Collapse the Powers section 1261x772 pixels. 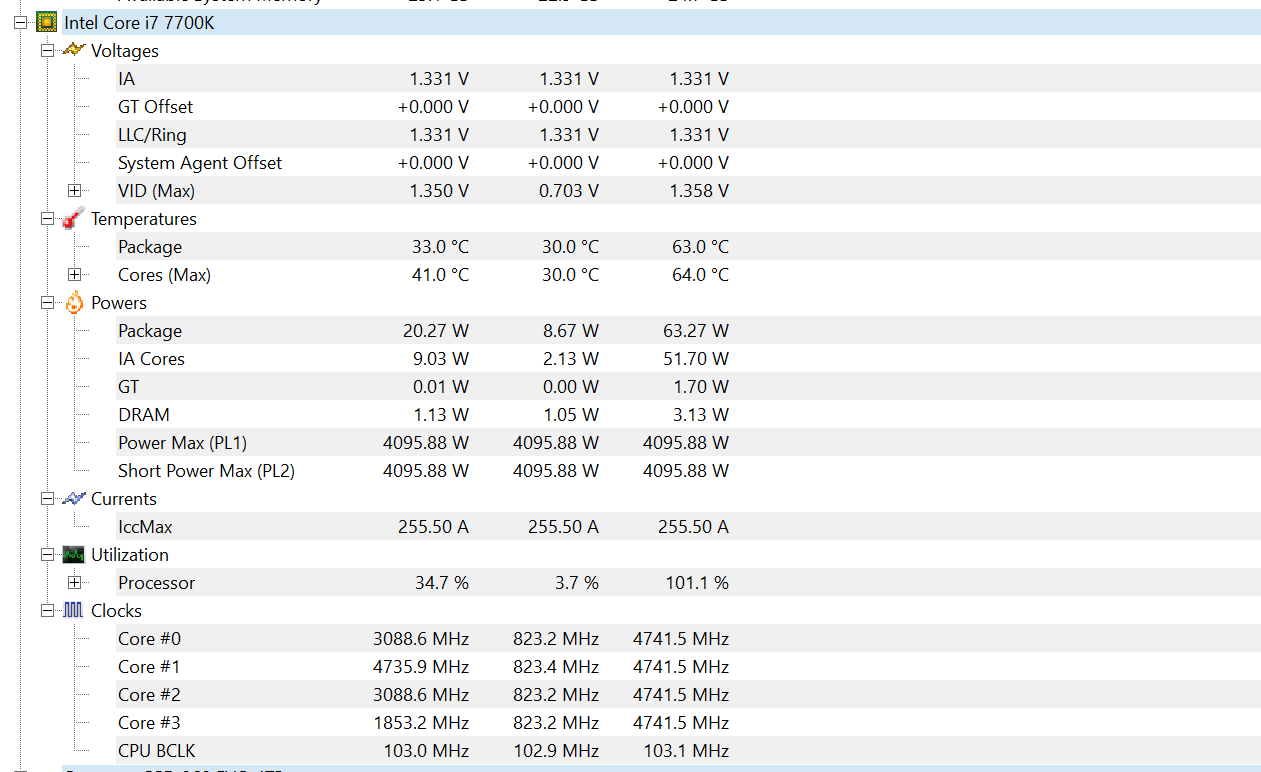coord(47,302)
